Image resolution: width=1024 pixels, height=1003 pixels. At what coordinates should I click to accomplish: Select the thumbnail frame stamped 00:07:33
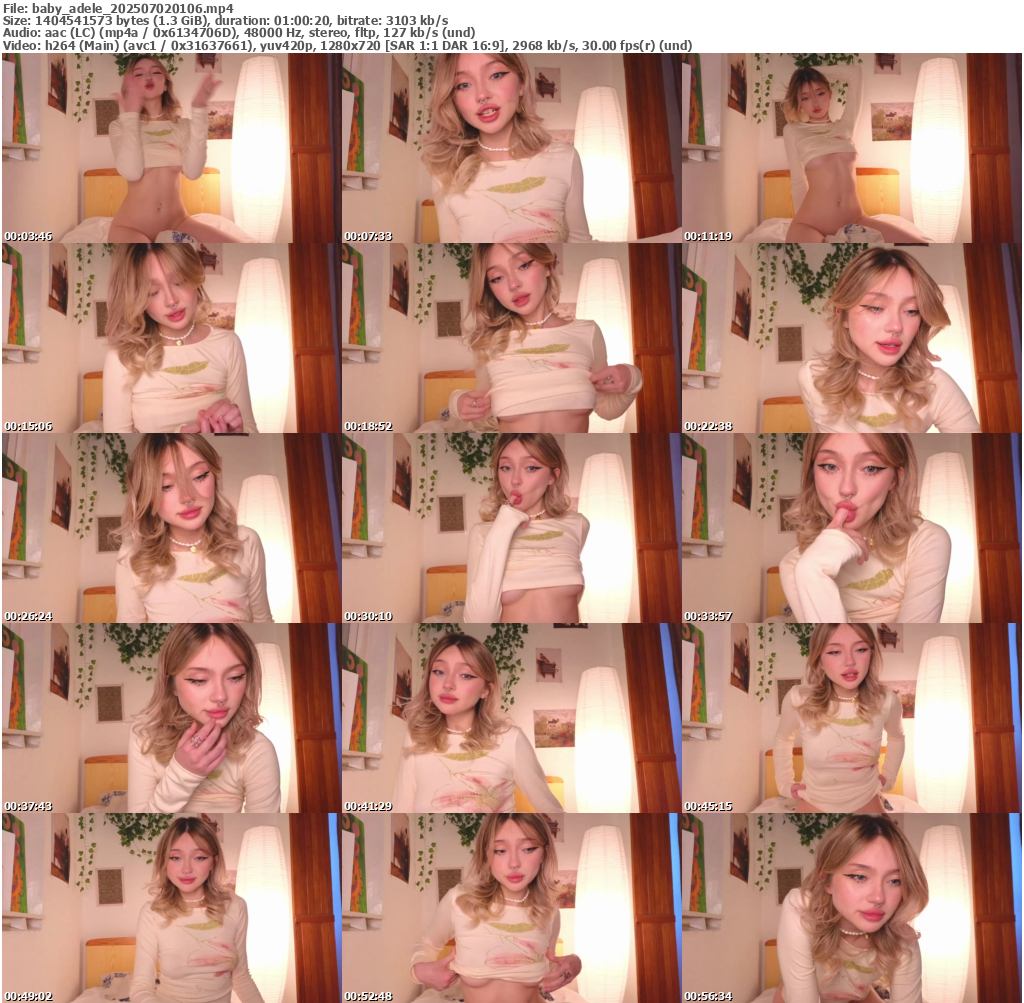point(511,148)
